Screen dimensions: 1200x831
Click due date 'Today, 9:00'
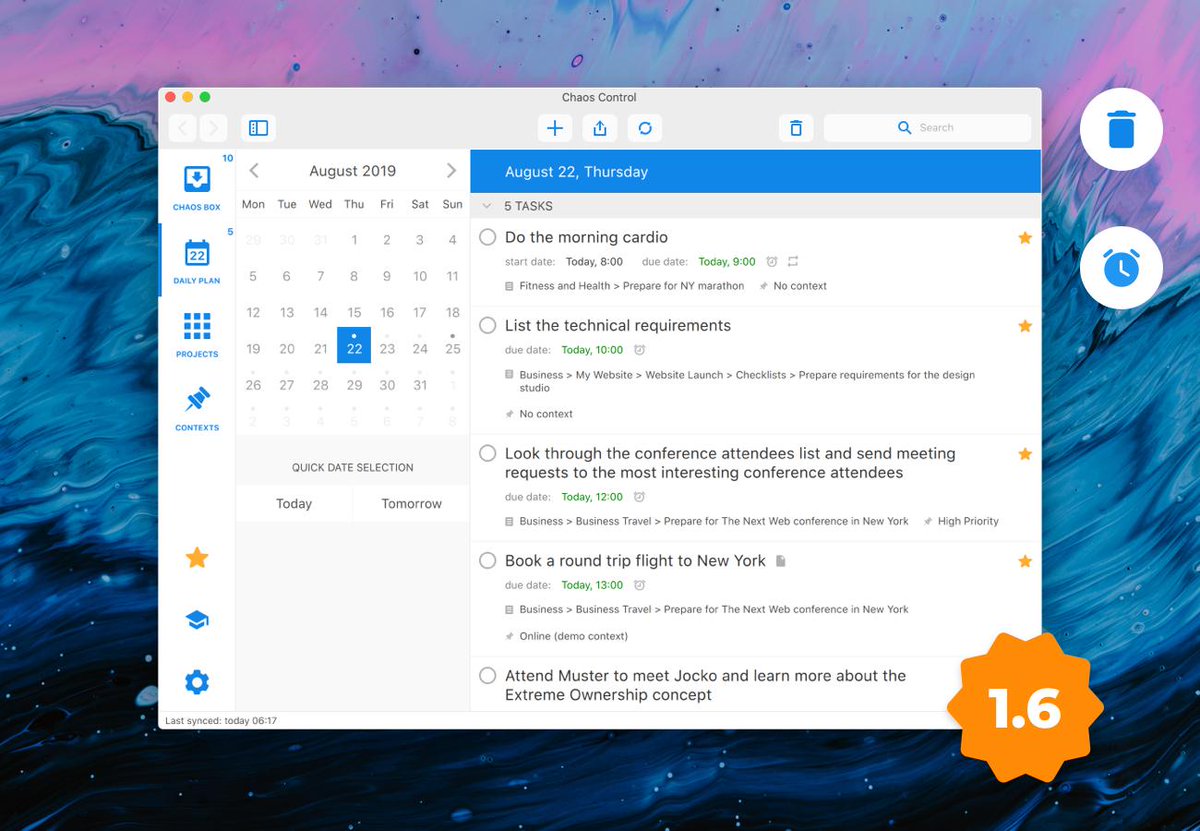[727, 262]
